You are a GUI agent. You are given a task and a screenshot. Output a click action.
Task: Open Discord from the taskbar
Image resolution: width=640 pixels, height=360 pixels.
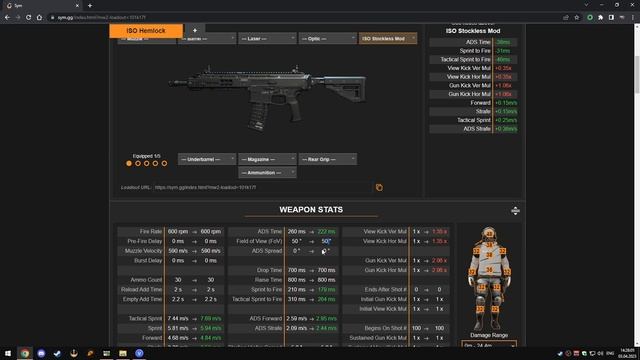coord(41,353)
